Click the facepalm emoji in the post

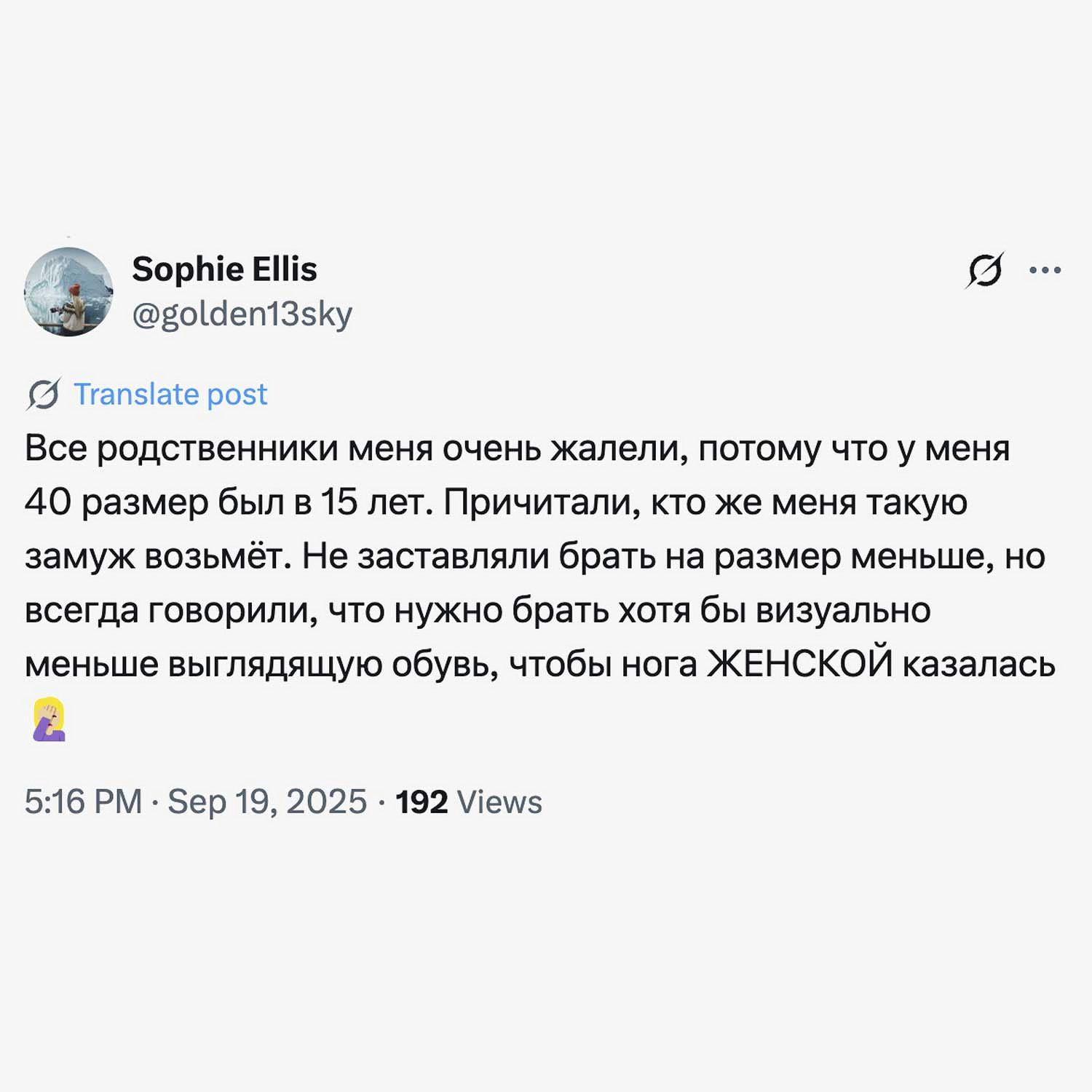point(49,719)
